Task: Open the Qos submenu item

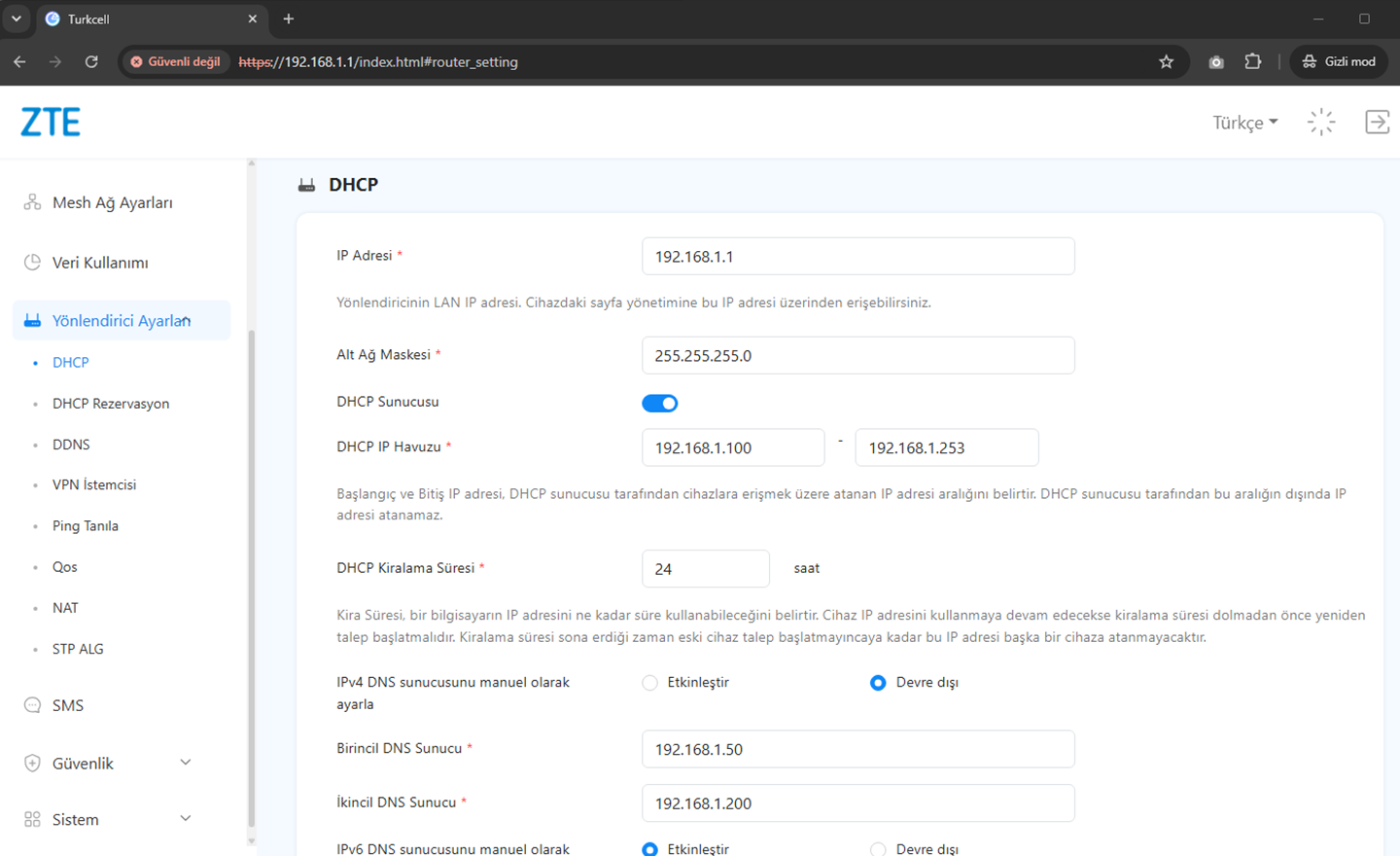Action: click(65, 567)
